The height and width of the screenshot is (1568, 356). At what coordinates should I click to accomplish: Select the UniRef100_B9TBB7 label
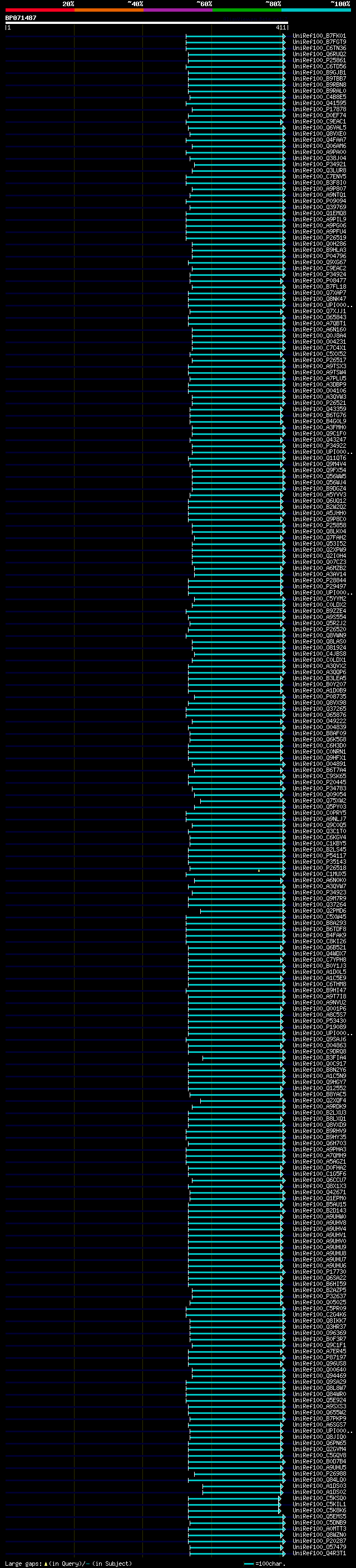pos(319,78)
